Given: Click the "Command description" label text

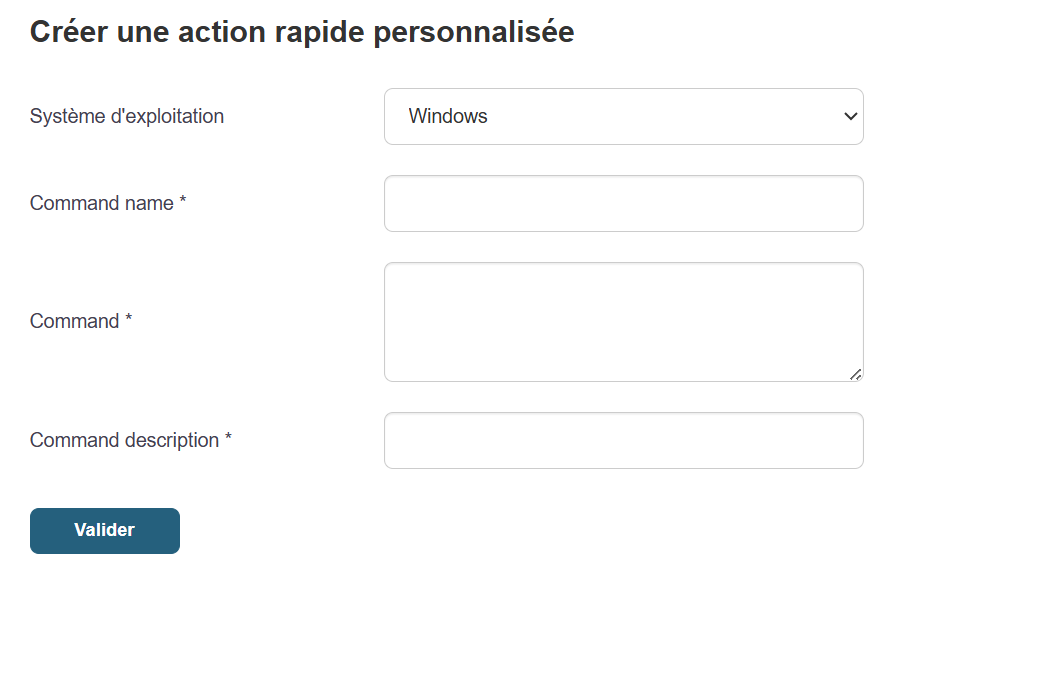Looking at the screenshot, I should (124, 441).
